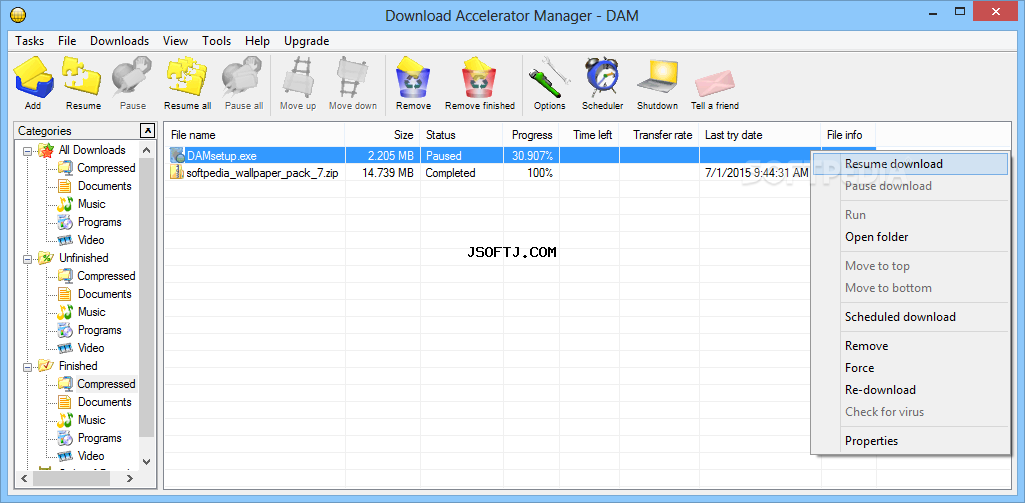Open the Scheduler alarm clock icon

click(603, 78)
